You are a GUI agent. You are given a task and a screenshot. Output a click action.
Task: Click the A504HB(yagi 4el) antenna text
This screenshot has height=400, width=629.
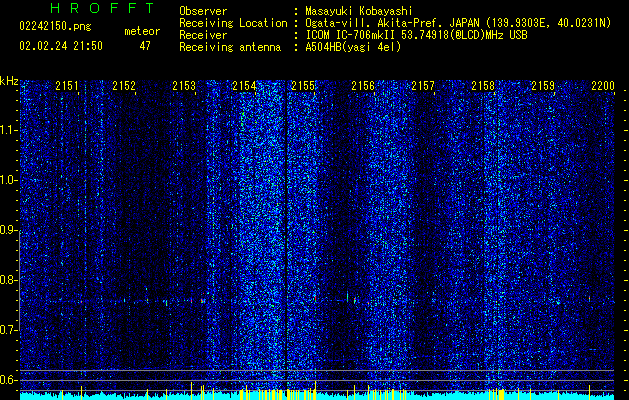(353, 47)
